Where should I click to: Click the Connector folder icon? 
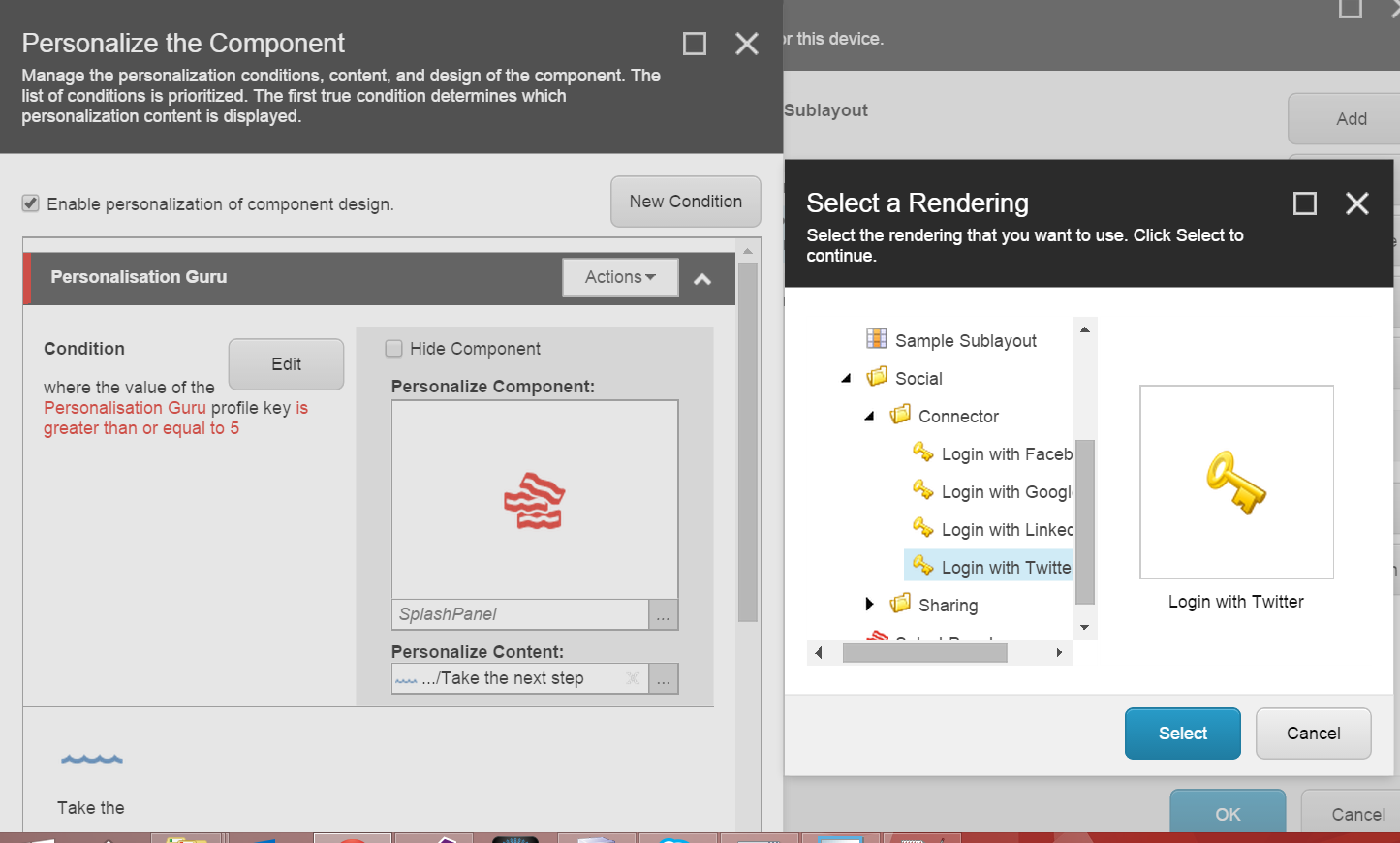point(900,415)
